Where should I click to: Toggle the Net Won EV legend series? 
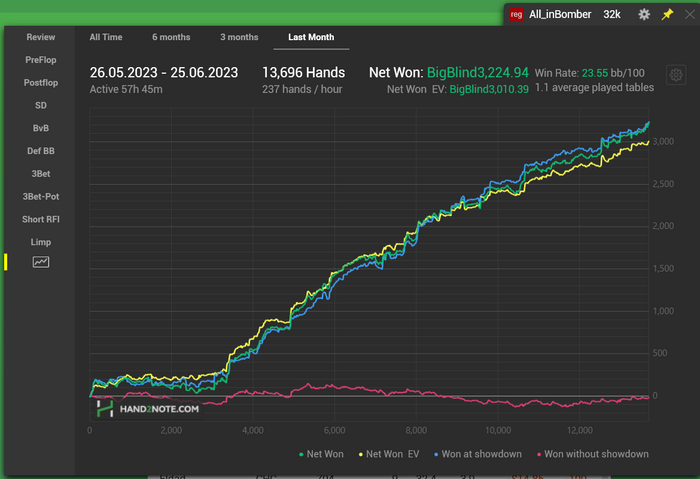(x=389, y=454)
